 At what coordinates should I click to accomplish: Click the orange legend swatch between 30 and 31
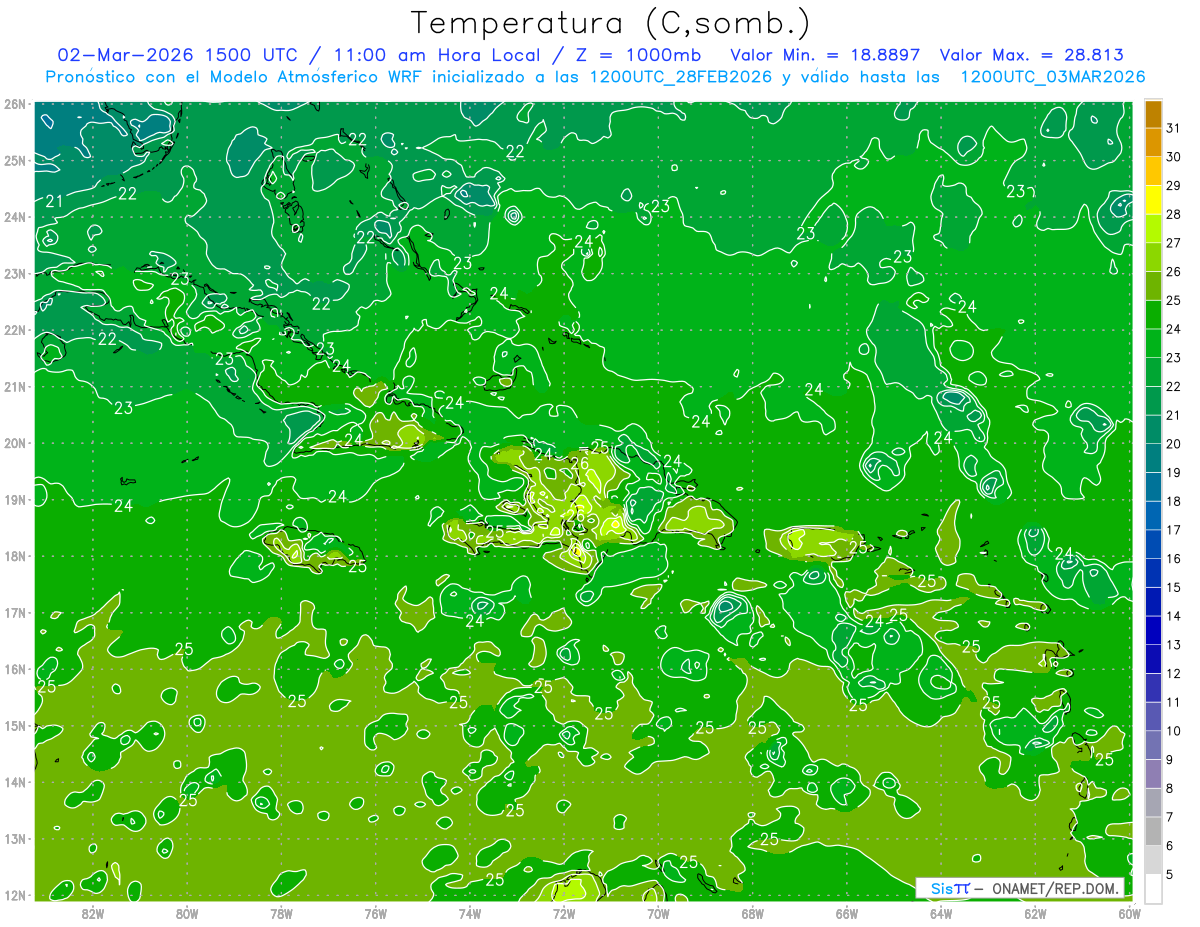pyautogui.click(x=1153, y=143)
